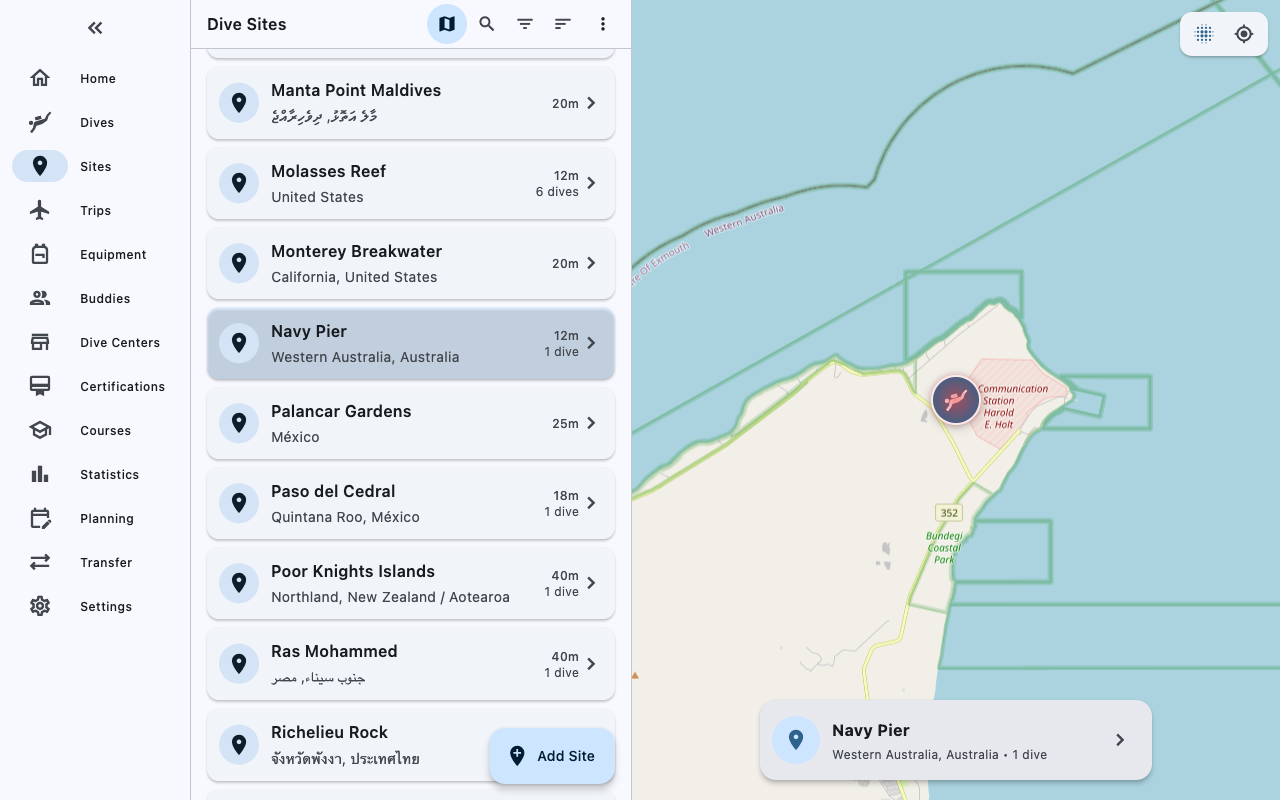Expand Molasses Reef with its chevron
Image resolution: width=1280 pixels, height=800 pixels.
[591, 183]
